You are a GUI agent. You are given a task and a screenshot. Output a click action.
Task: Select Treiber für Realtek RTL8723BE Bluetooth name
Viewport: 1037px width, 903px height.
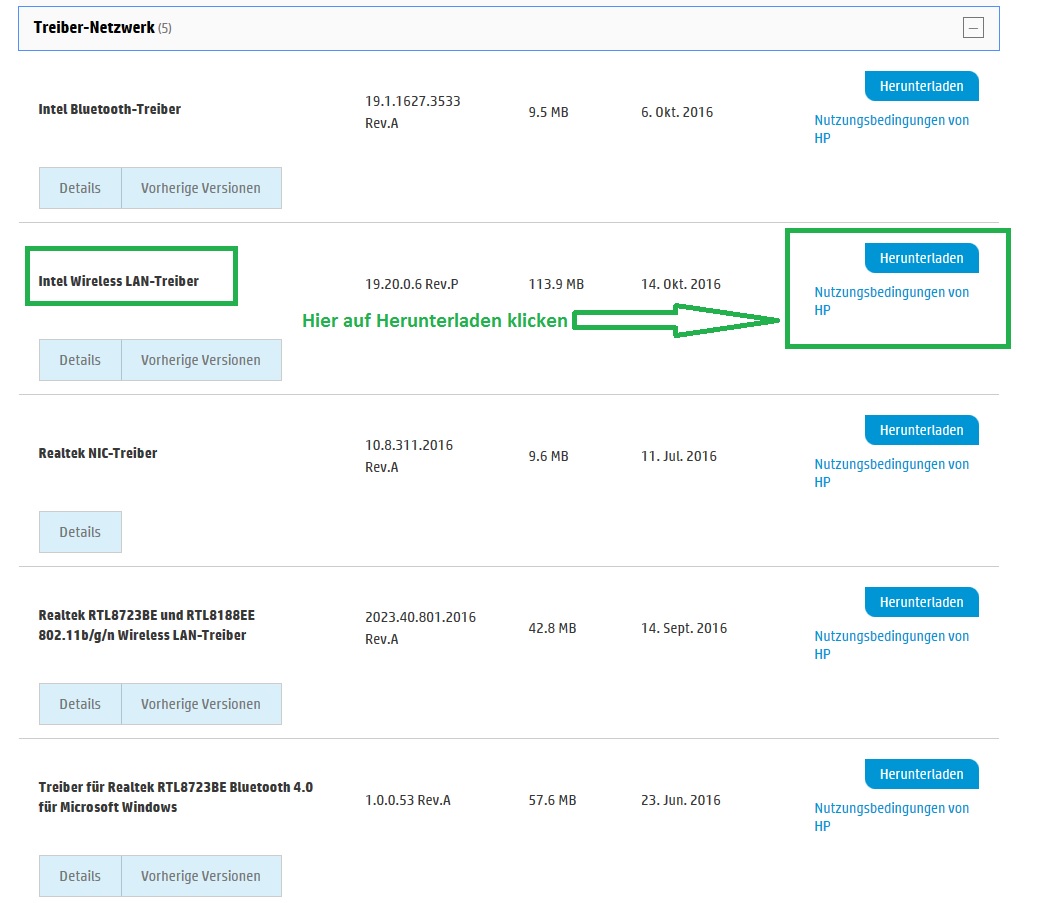pyautogui.click(x=175, y=797)
